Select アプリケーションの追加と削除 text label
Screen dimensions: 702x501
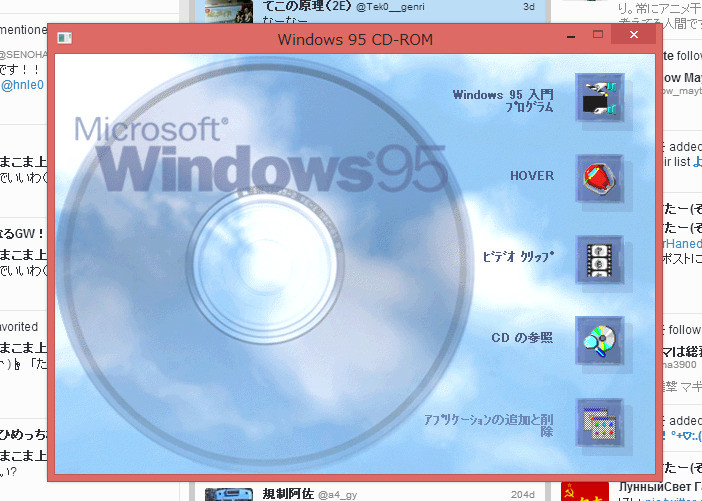point(489,425)
